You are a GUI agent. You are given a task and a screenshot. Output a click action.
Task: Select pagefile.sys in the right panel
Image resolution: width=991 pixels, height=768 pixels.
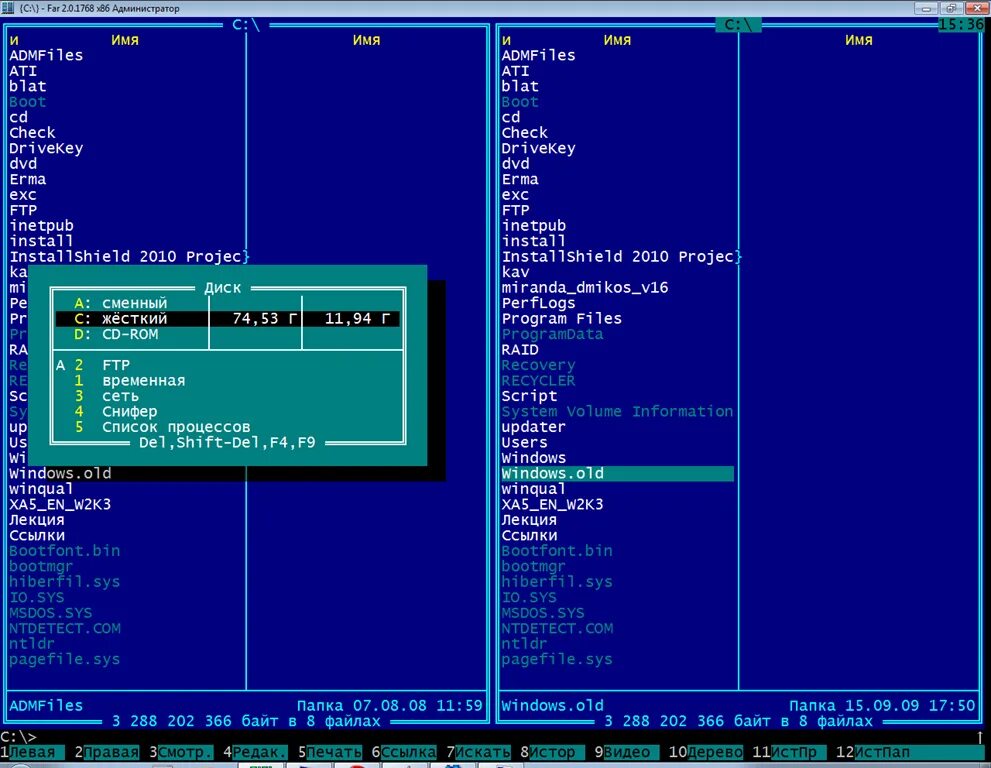[557, 659]
